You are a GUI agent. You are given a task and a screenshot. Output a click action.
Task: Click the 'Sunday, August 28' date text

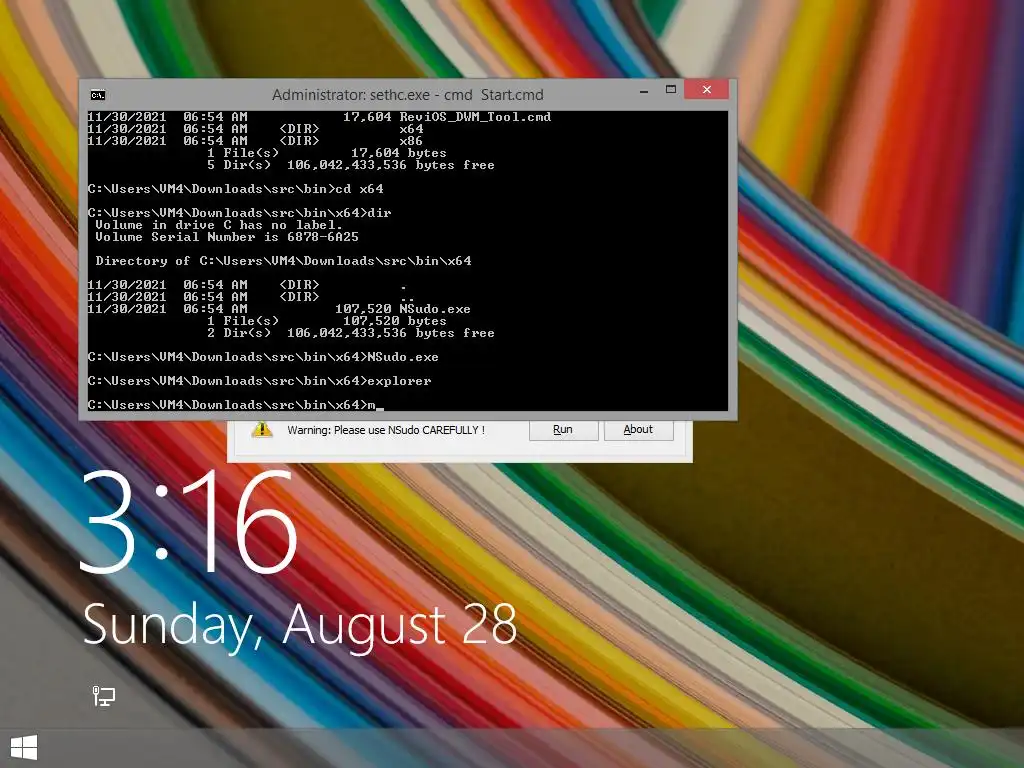[300, 625]
